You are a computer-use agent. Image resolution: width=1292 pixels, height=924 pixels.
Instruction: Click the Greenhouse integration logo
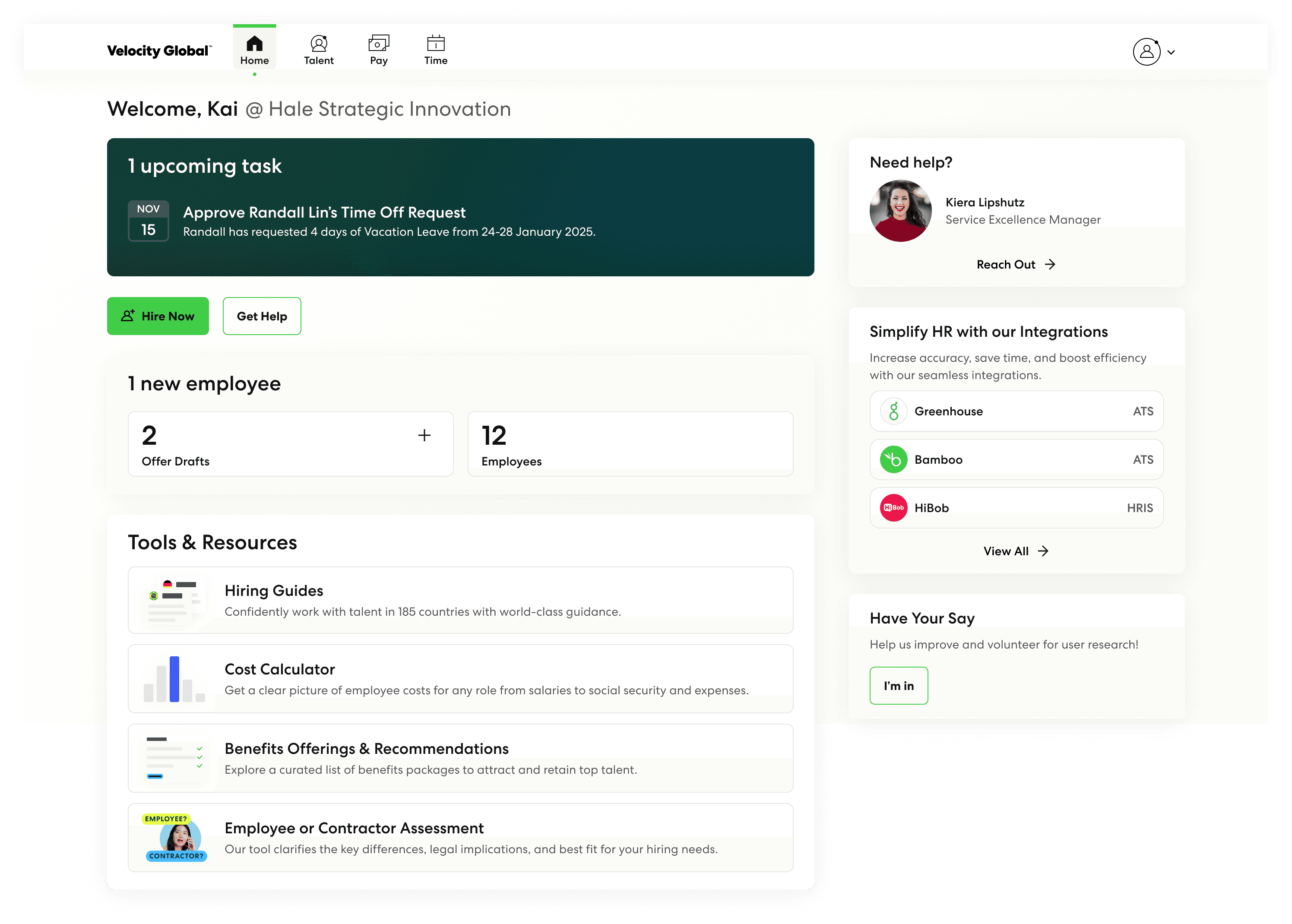pos(894,411)
